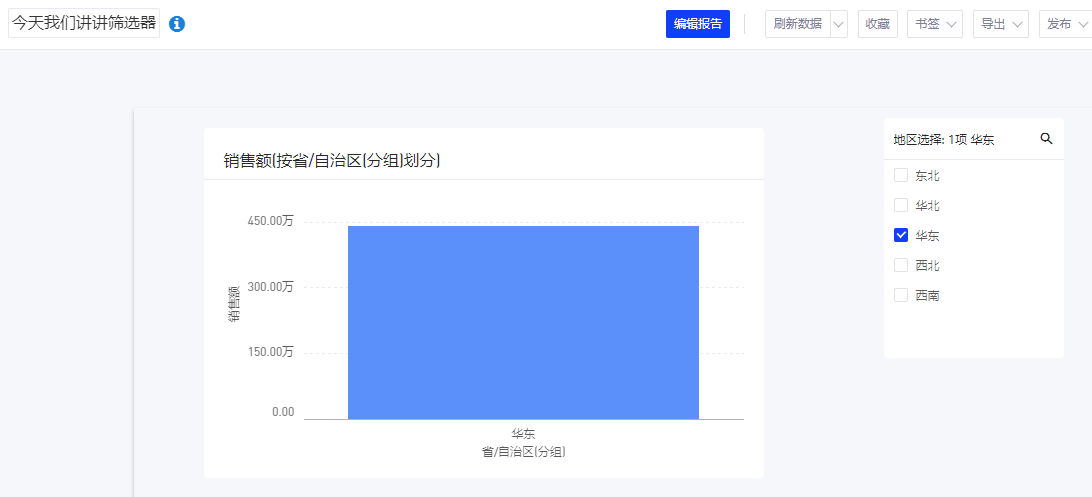
Task: Click the chart title 销售额(按省/自治区(分组)划分)
Action: pyautogui.click(x=332, y=160)
